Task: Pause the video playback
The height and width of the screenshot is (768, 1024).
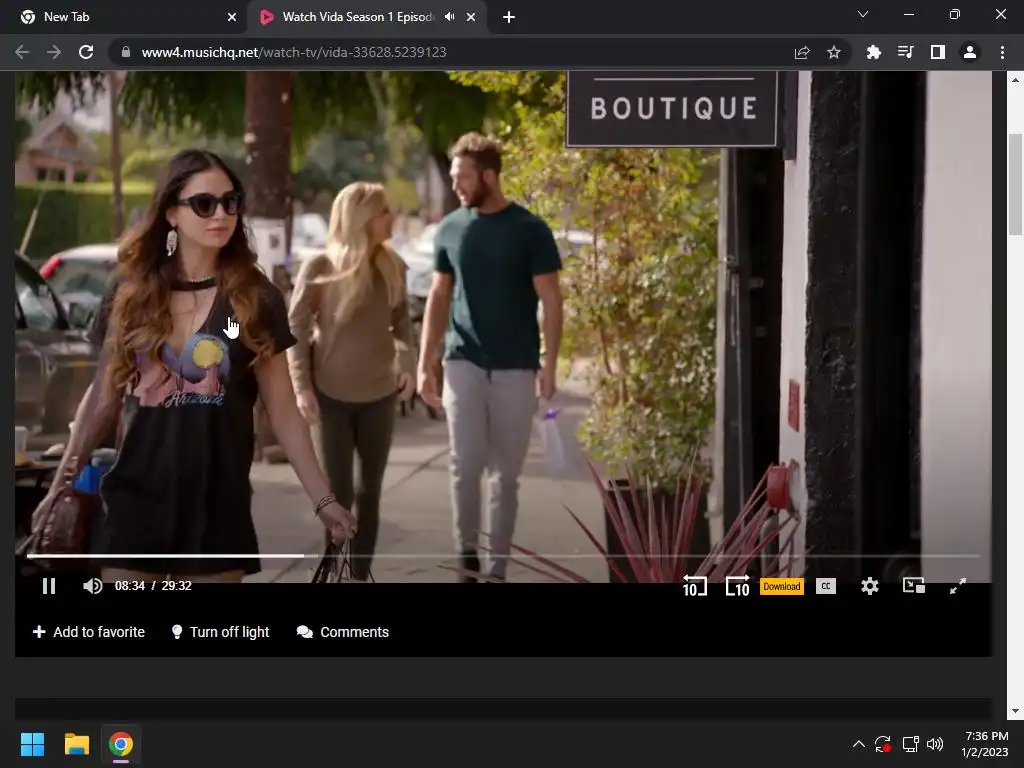Action: point(49,586)
